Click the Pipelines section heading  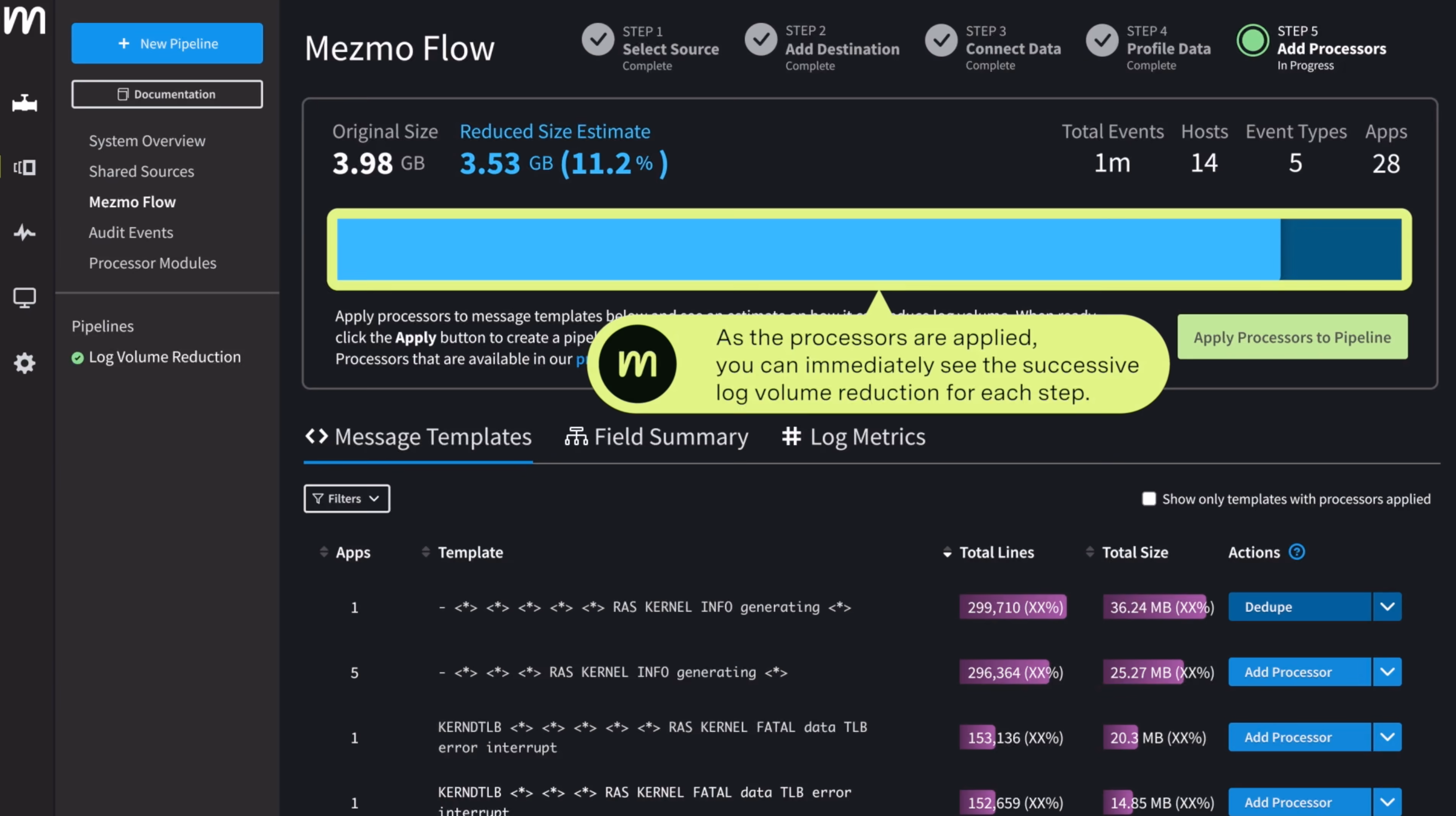(103, 326)
